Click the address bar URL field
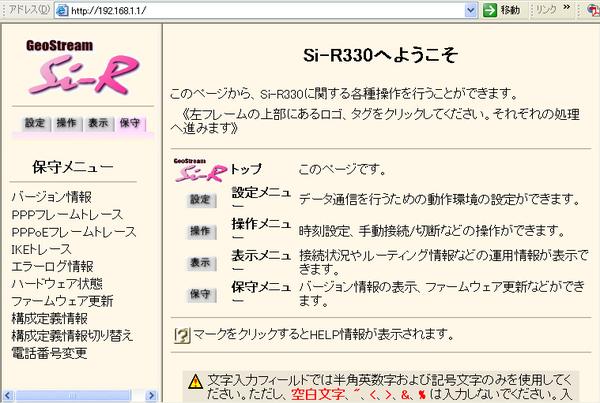 (x=264, y=10)
